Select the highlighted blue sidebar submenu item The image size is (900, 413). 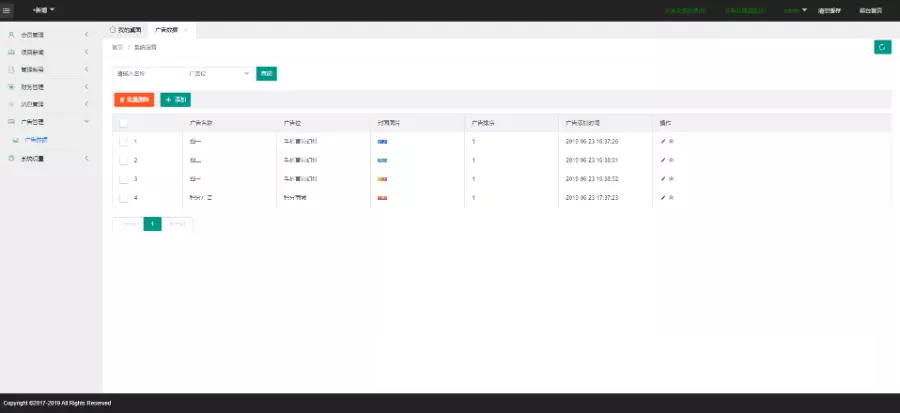coord(36,140)
